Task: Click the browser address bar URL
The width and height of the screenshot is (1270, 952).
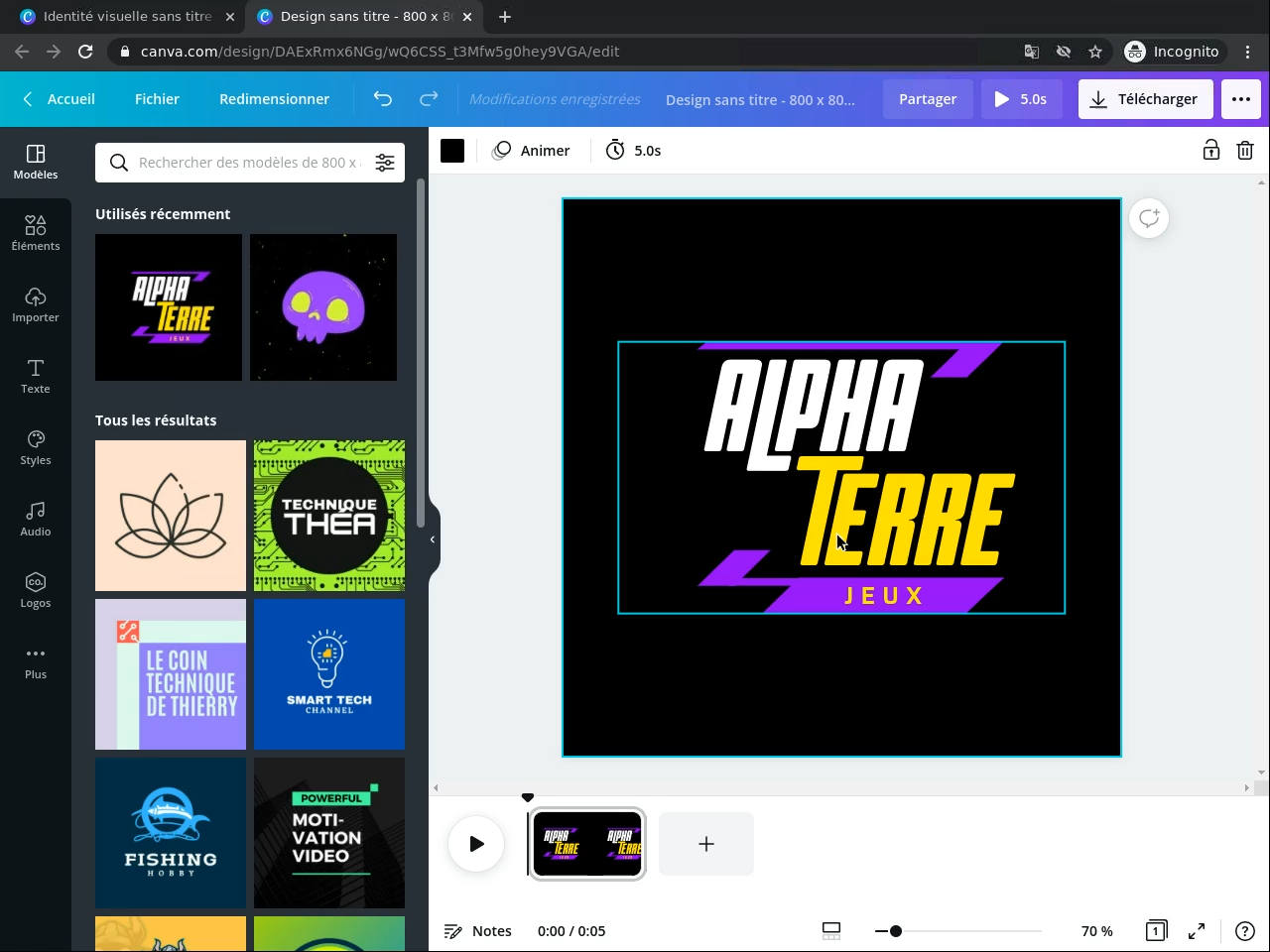Action: [x=380, y=52]
